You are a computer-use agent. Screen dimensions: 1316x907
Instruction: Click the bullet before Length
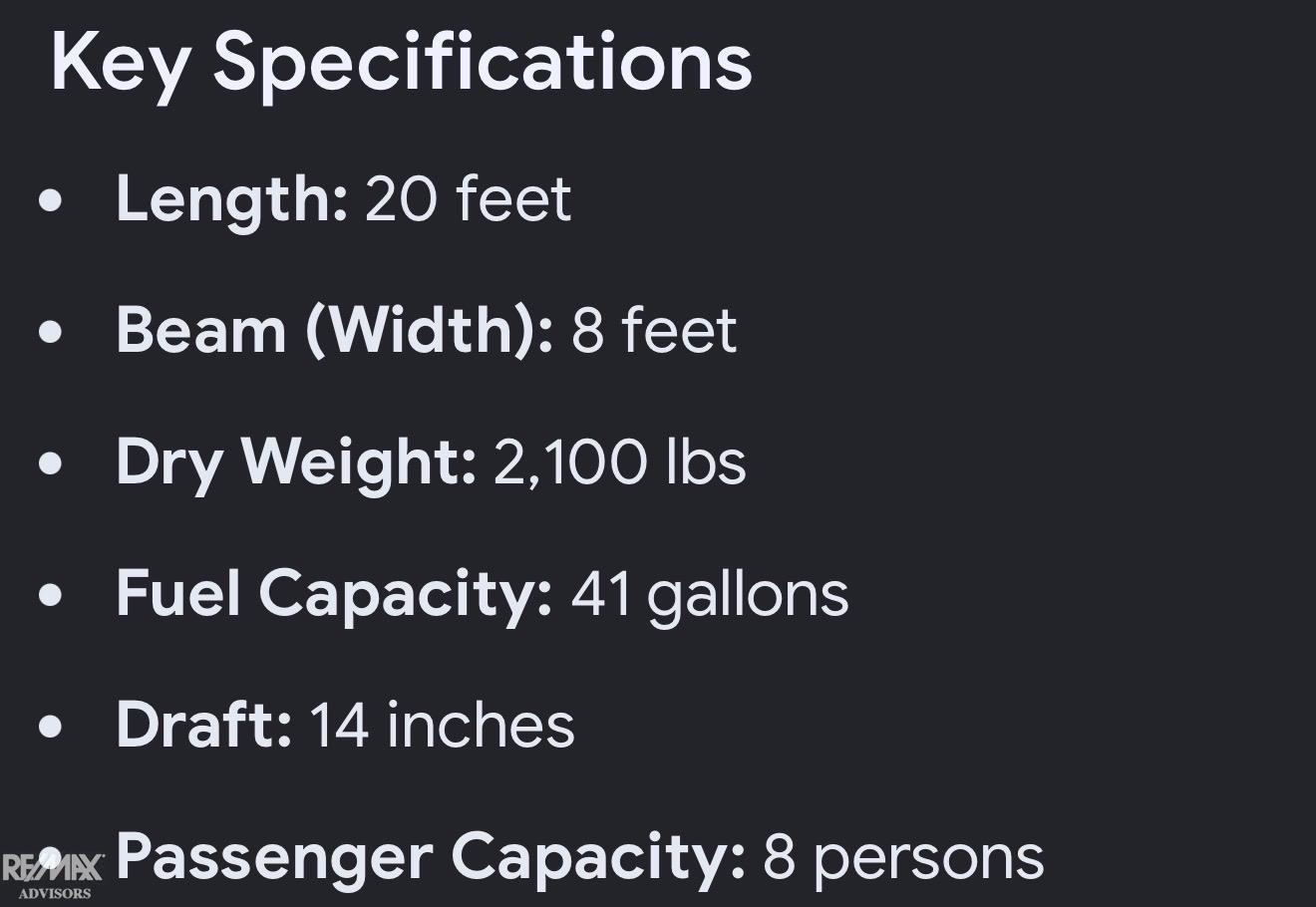tap(50, 200)
